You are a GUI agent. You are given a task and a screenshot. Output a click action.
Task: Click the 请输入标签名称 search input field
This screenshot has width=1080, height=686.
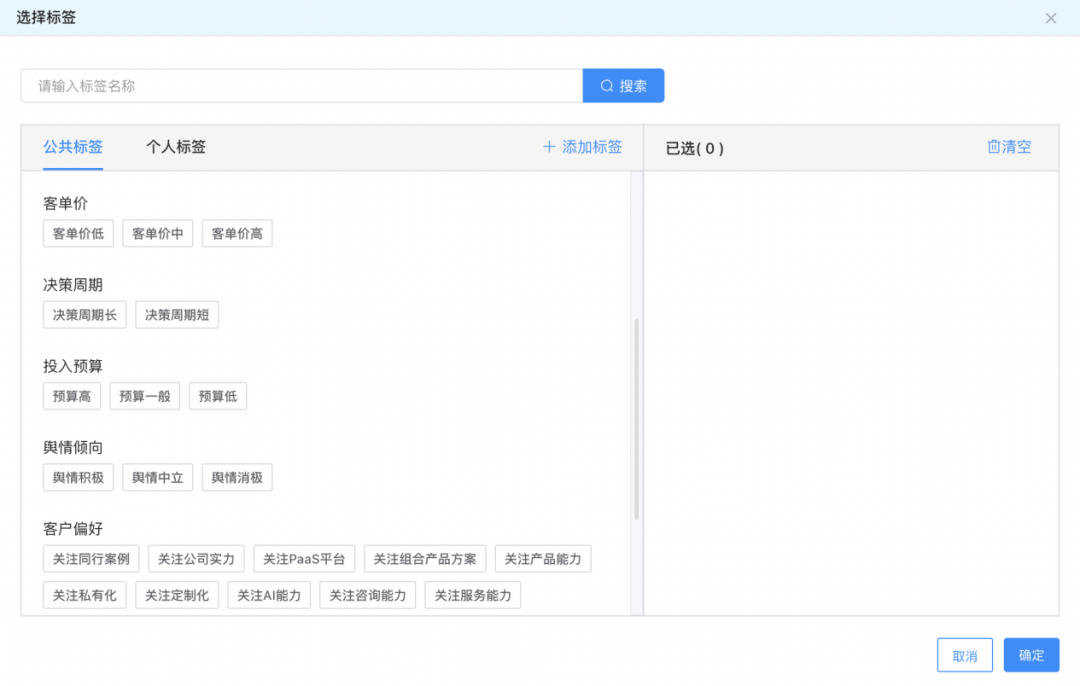coord(300,85)
